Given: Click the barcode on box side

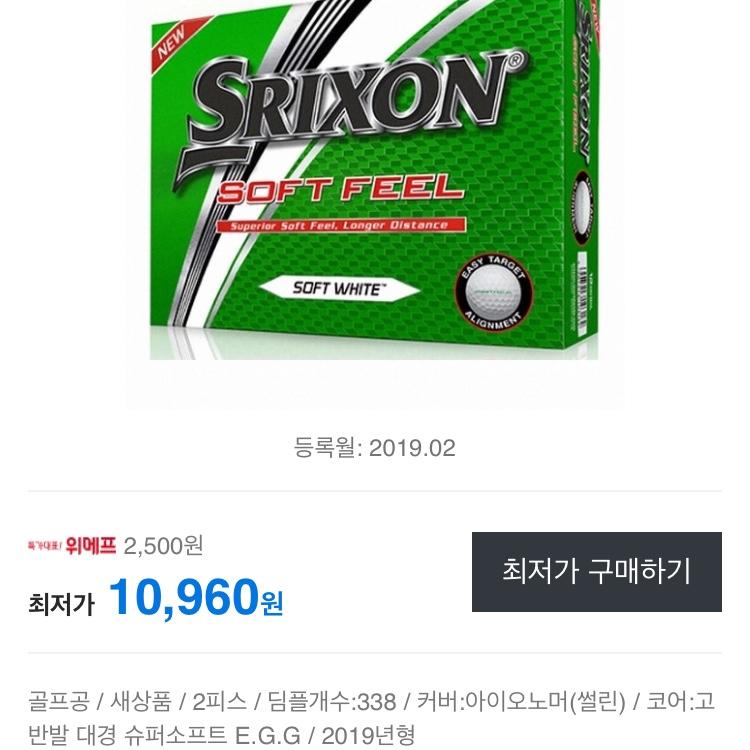Looking at the screenshot, I should pos(582,297).
